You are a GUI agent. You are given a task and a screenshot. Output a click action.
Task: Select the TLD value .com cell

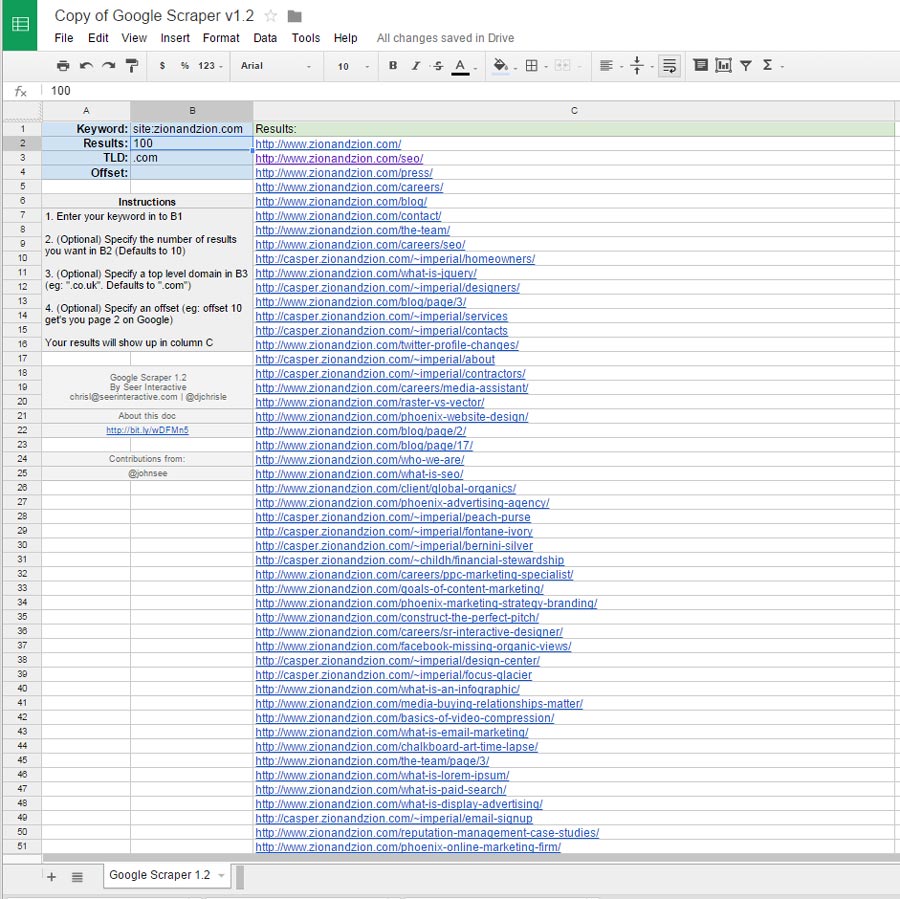pyautogui.click(x=192, y=157)
